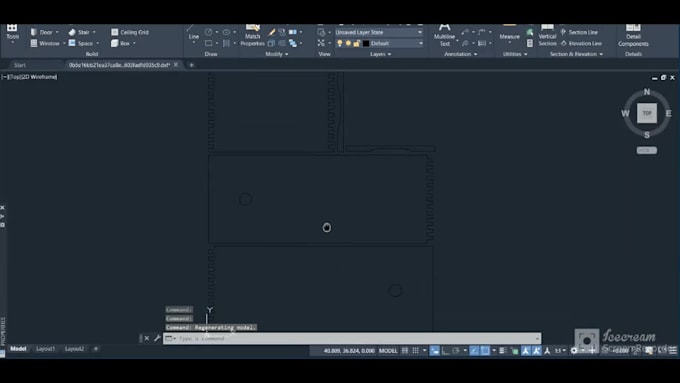Toggle lineweight display in status bar

(x=502, y=350)
